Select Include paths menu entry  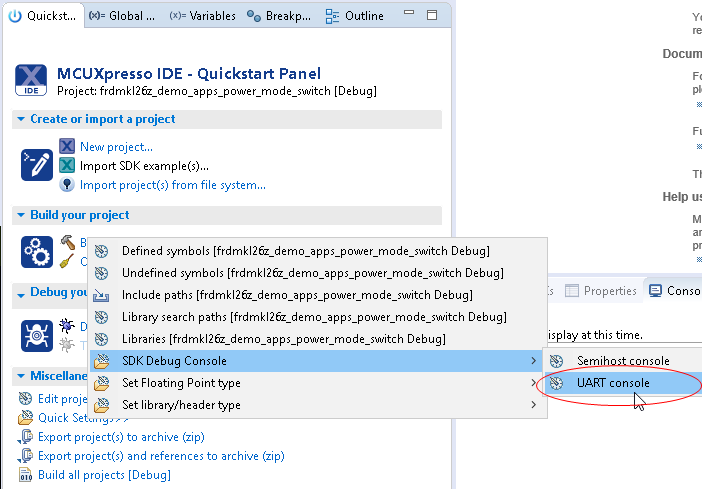(318, 295)
